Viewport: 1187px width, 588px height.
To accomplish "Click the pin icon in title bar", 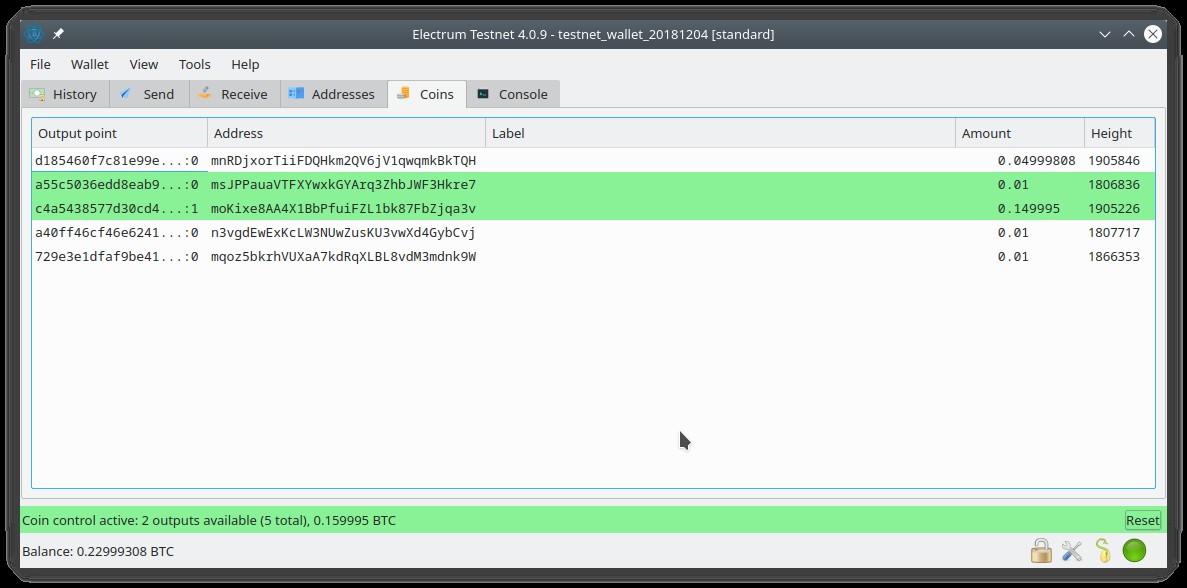I will point(58,34).
